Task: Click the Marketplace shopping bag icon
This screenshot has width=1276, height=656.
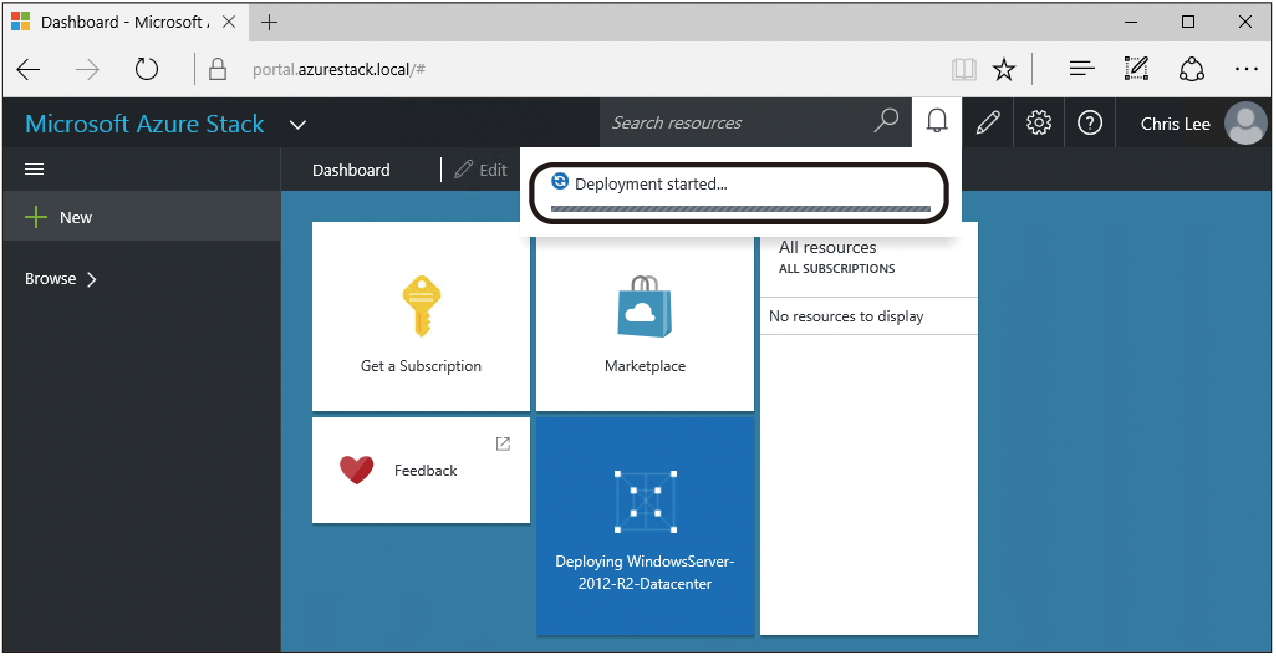Action: click(645, 307)
